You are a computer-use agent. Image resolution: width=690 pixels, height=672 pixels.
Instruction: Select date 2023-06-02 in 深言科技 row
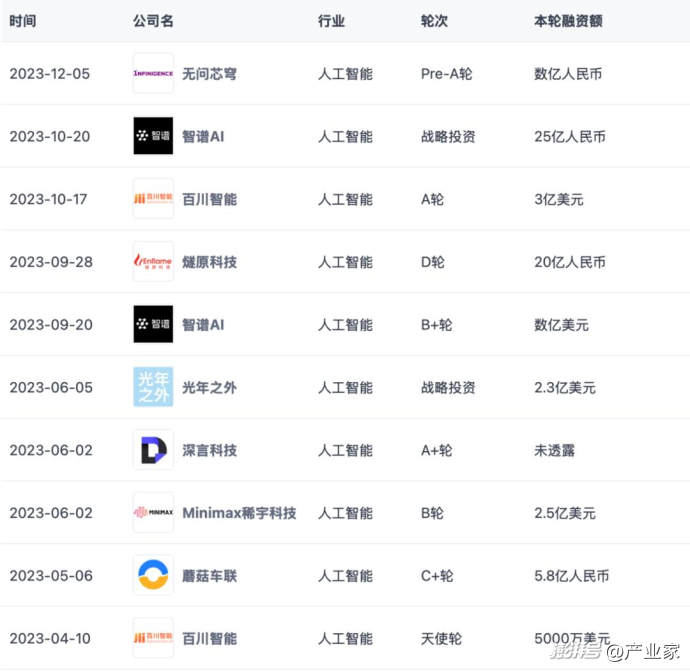51,451
